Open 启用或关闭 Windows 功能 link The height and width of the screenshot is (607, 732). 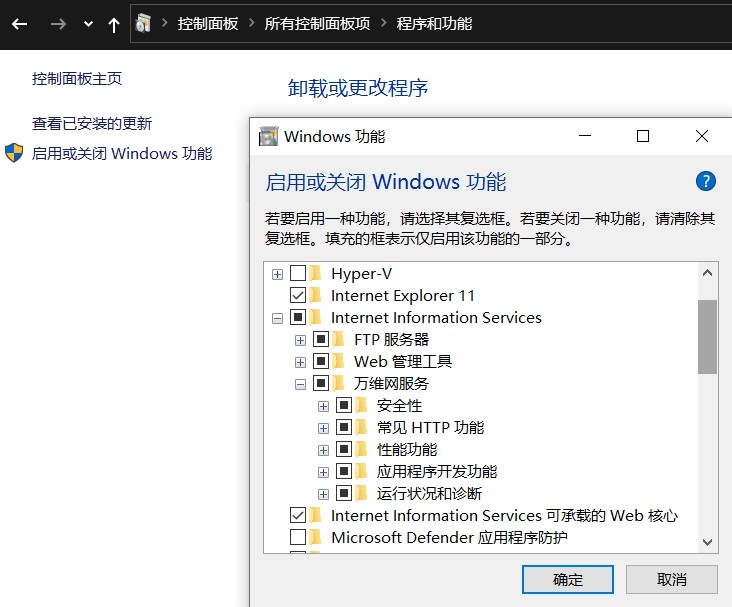point(122,153)
